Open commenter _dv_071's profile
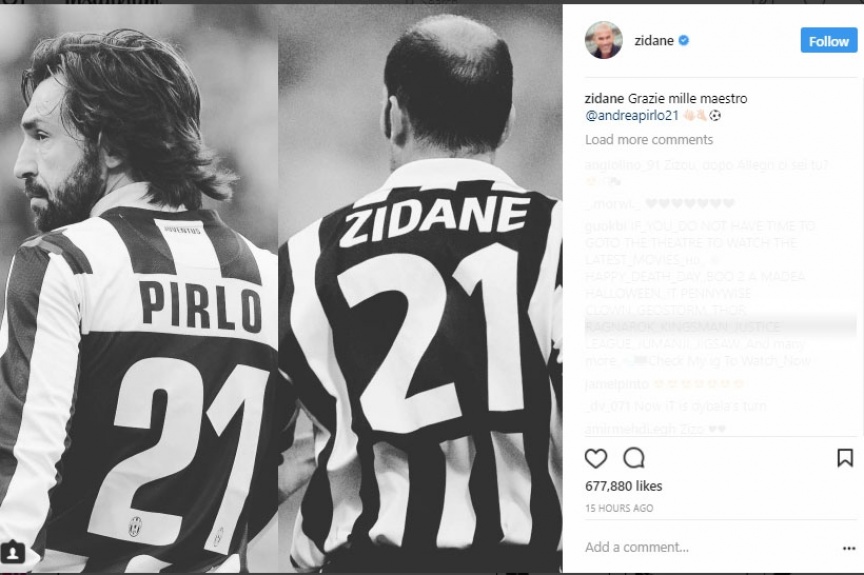The height and width of the screenshot is (575, 864). click(x=607, y=406)
